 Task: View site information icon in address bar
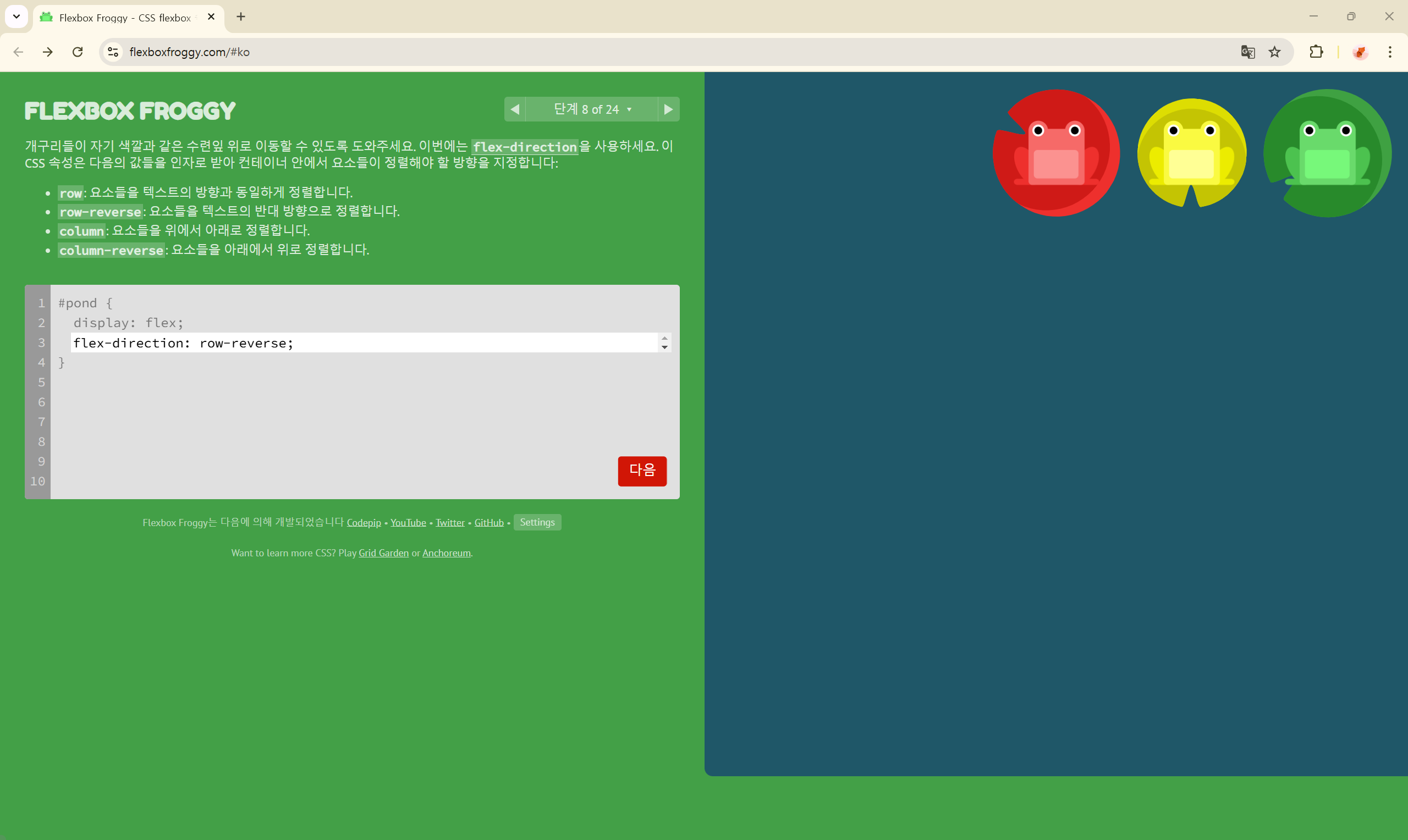[x=113, y=52]
